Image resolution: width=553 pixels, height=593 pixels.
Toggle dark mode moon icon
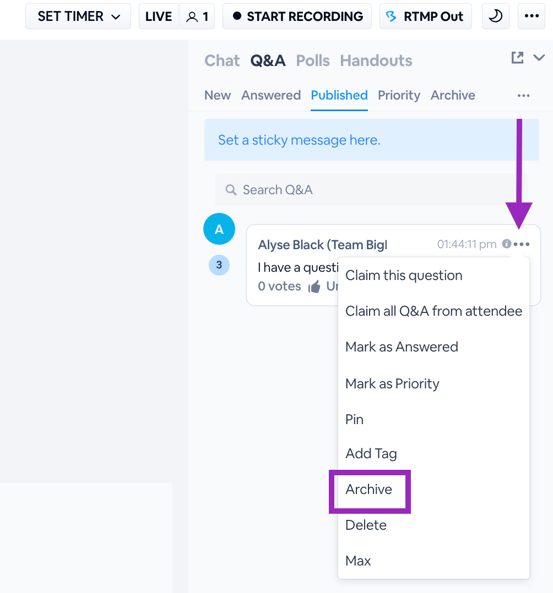(495, 16)
